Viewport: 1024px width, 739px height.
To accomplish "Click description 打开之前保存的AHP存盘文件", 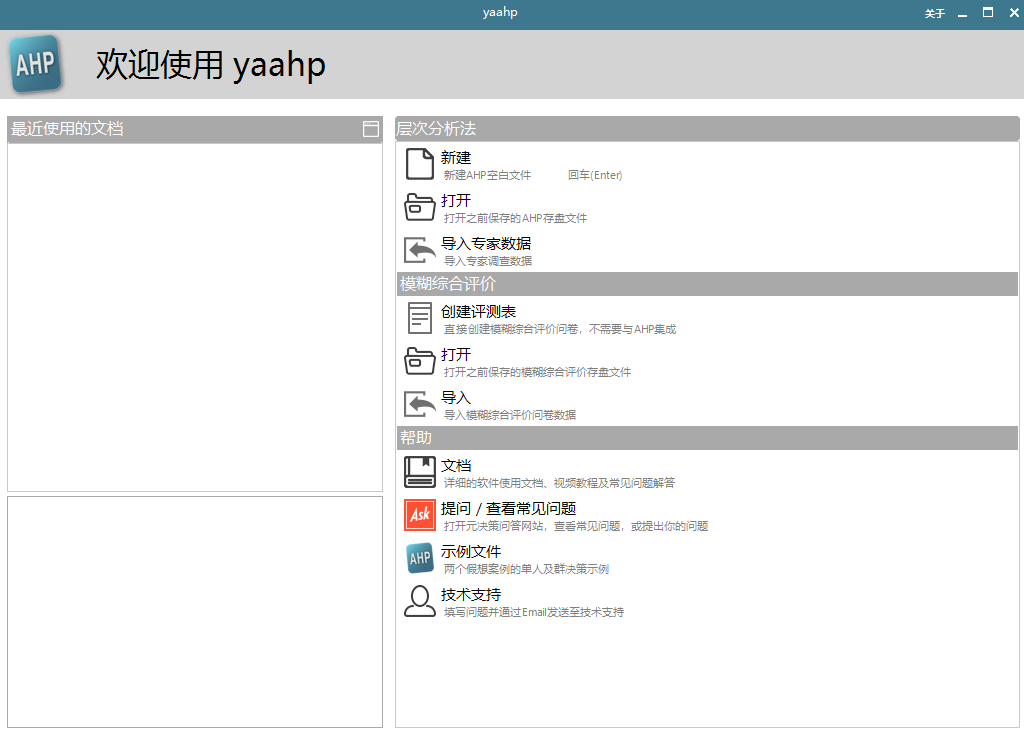I will (515, 218).
